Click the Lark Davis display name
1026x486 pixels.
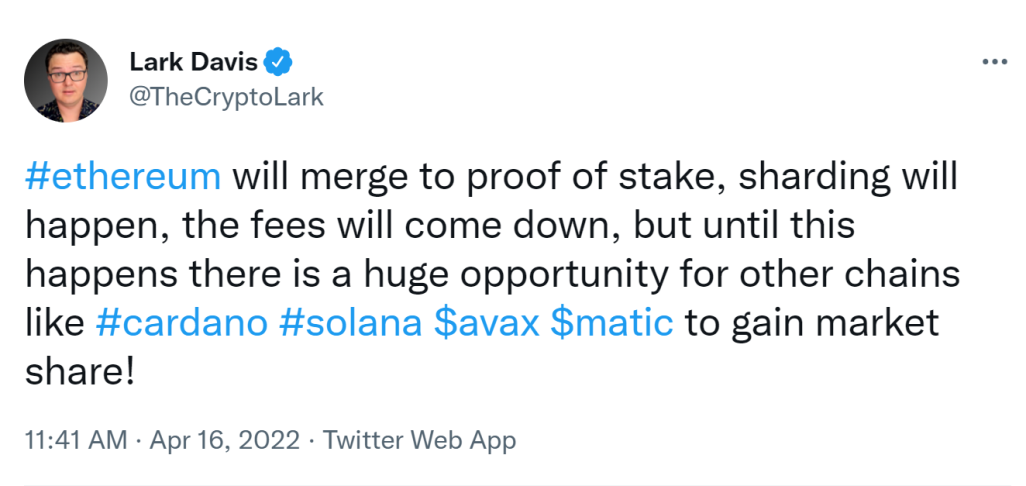[194, 63]
